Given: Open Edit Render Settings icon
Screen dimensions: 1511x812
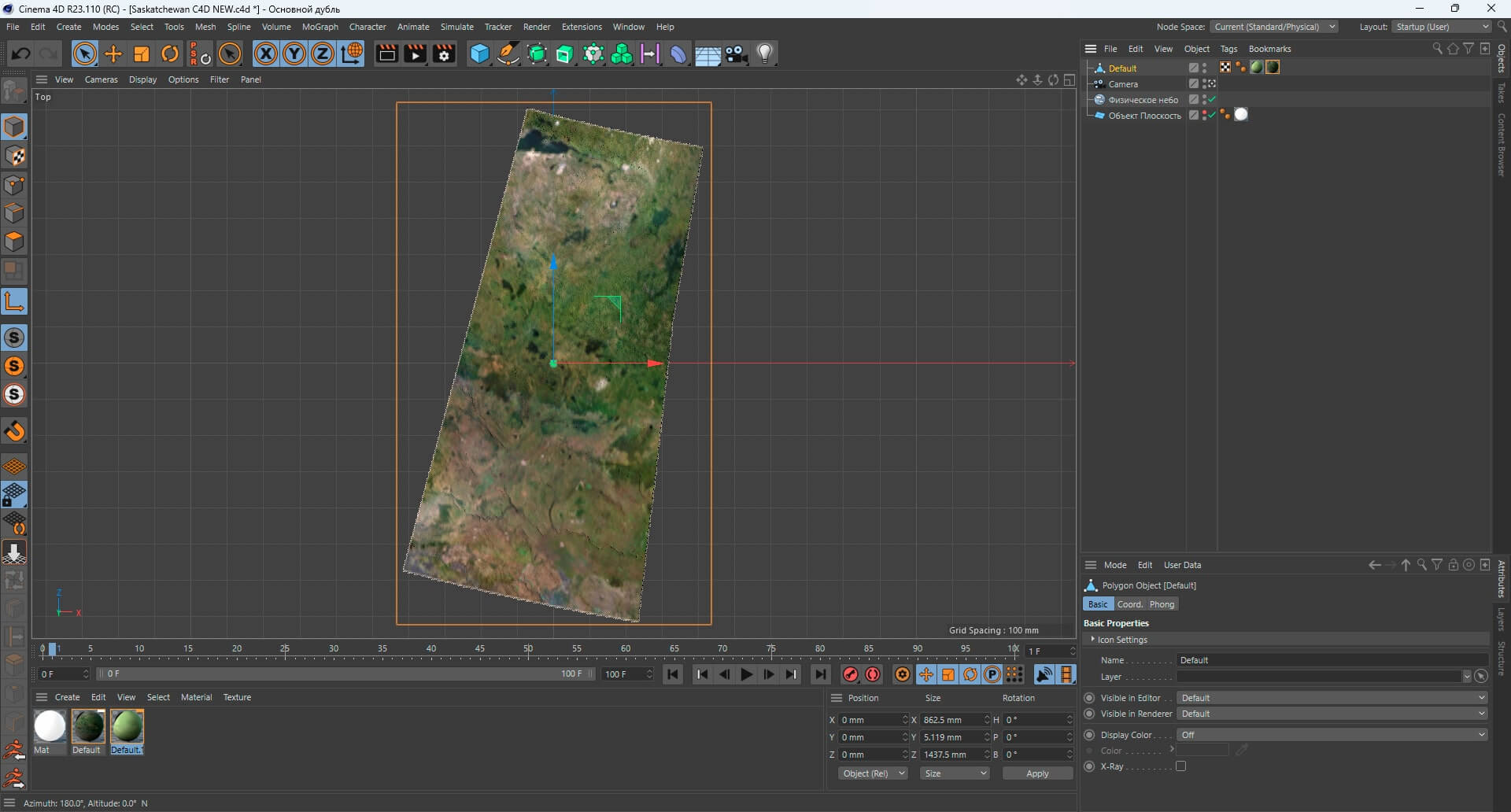Looking at the screenshot, I should click(444, 54).
